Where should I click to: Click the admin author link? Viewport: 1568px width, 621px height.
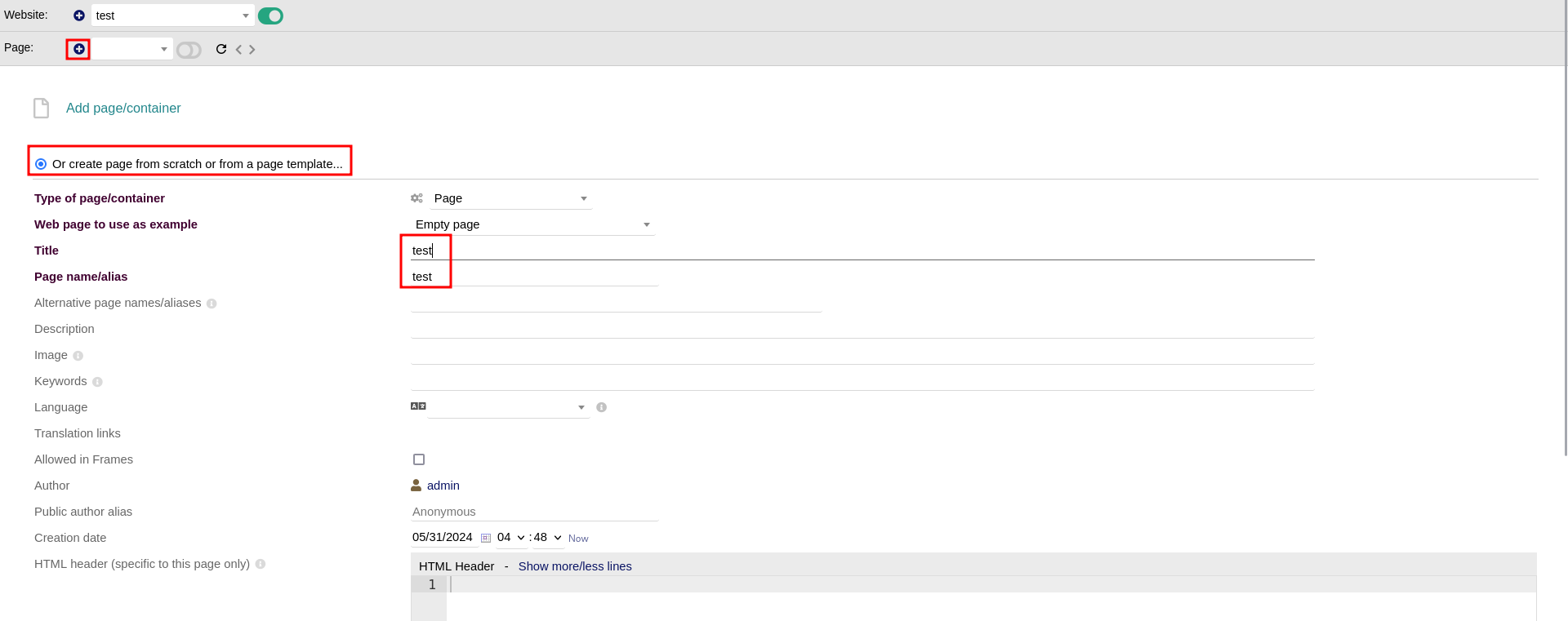coord(443,486)
